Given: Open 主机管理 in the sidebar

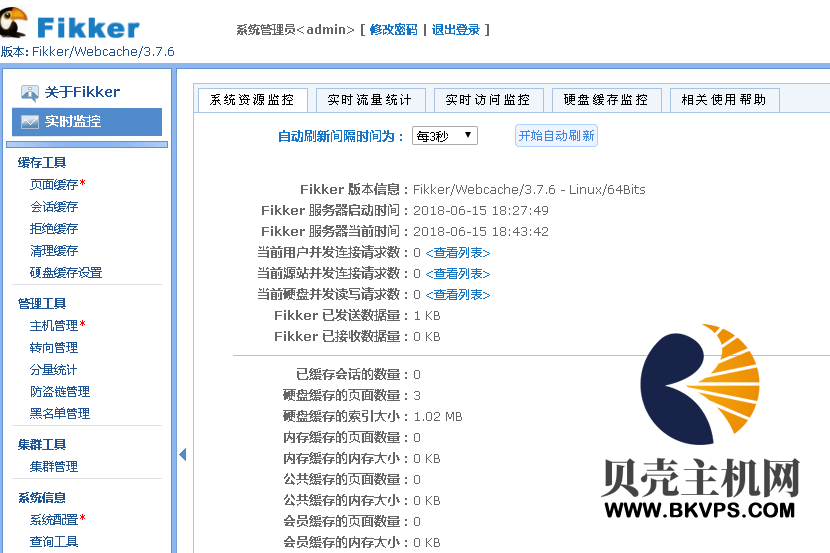Looking at the screenshot, I should coord(54,326).
